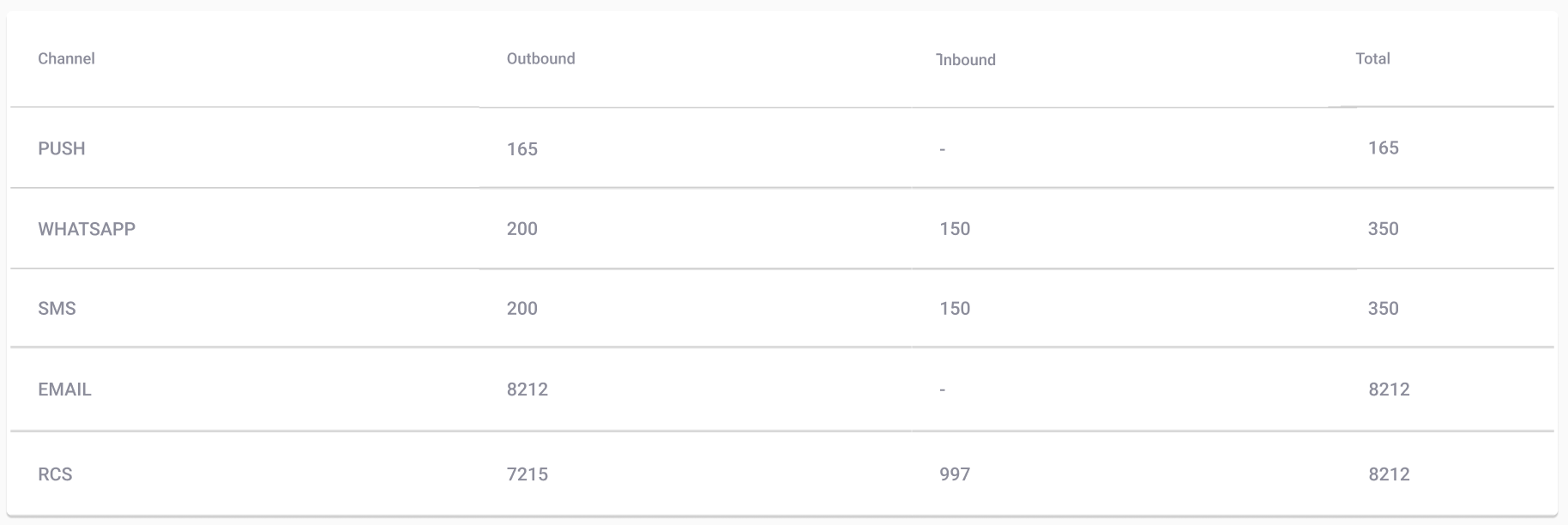Click PUSH outbound value 165
Screen dimensions: 1568x525
[522, 149]
